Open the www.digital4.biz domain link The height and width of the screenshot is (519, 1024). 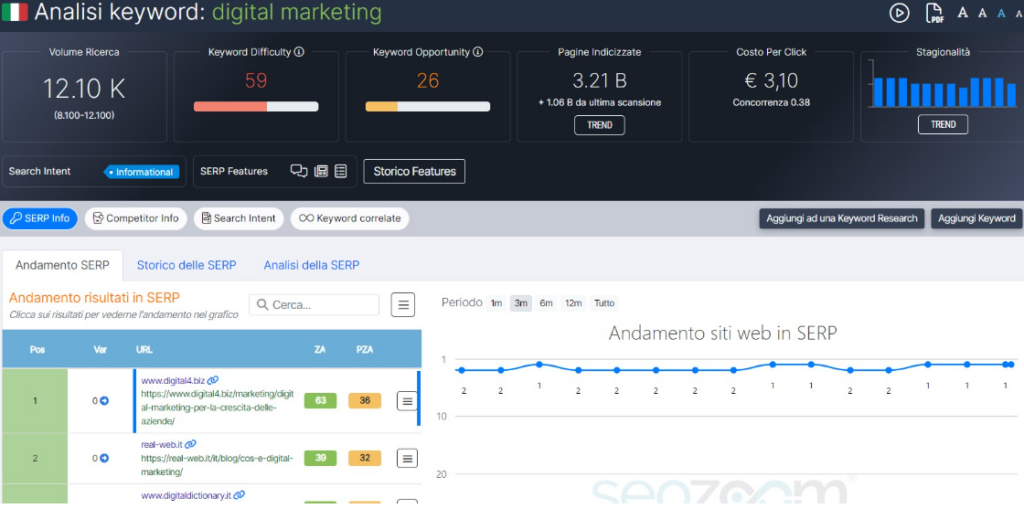pyautogui.click(x=173, y=381)
